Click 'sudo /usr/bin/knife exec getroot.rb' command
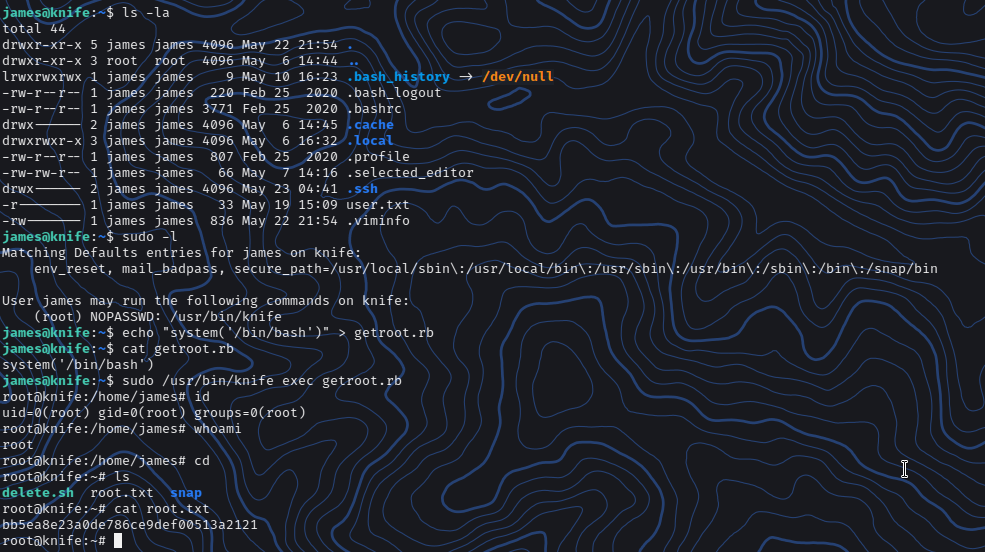 pyautogui.click(x=262, y=381)
